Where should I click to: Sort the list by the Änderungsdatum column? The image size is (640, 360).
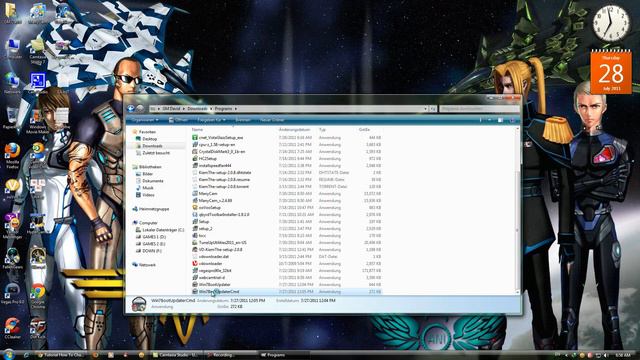pyautogui.click(x=294, y=129)
